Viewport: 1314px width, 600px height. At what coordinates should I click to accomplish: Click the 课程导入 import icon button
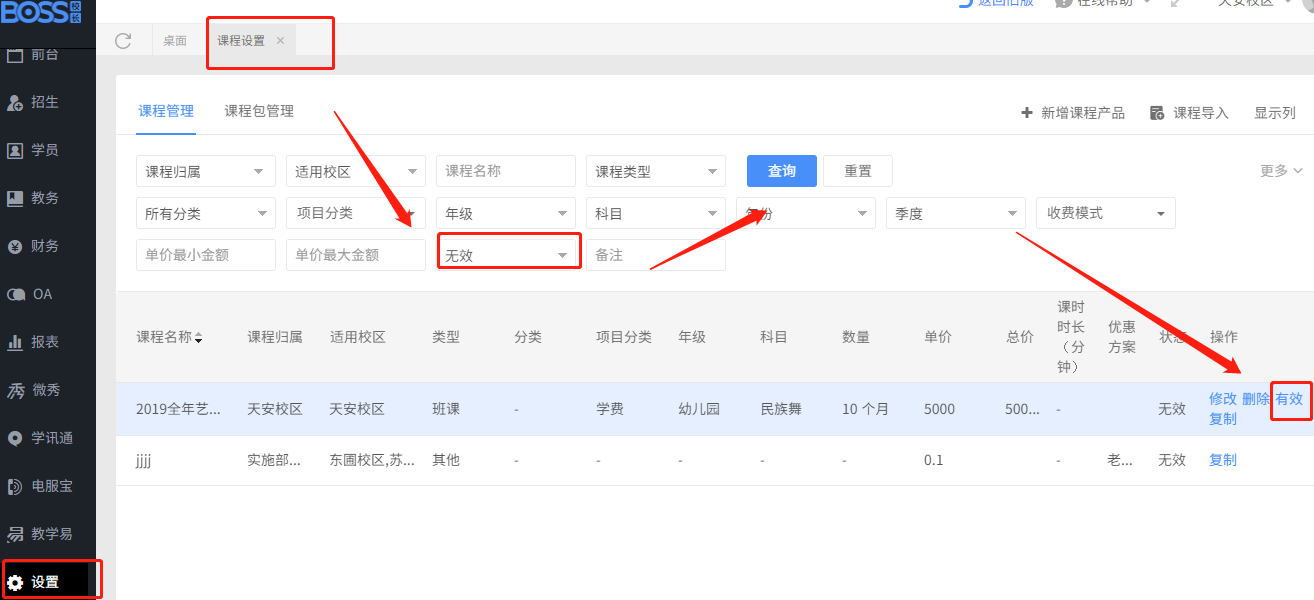1189,113
